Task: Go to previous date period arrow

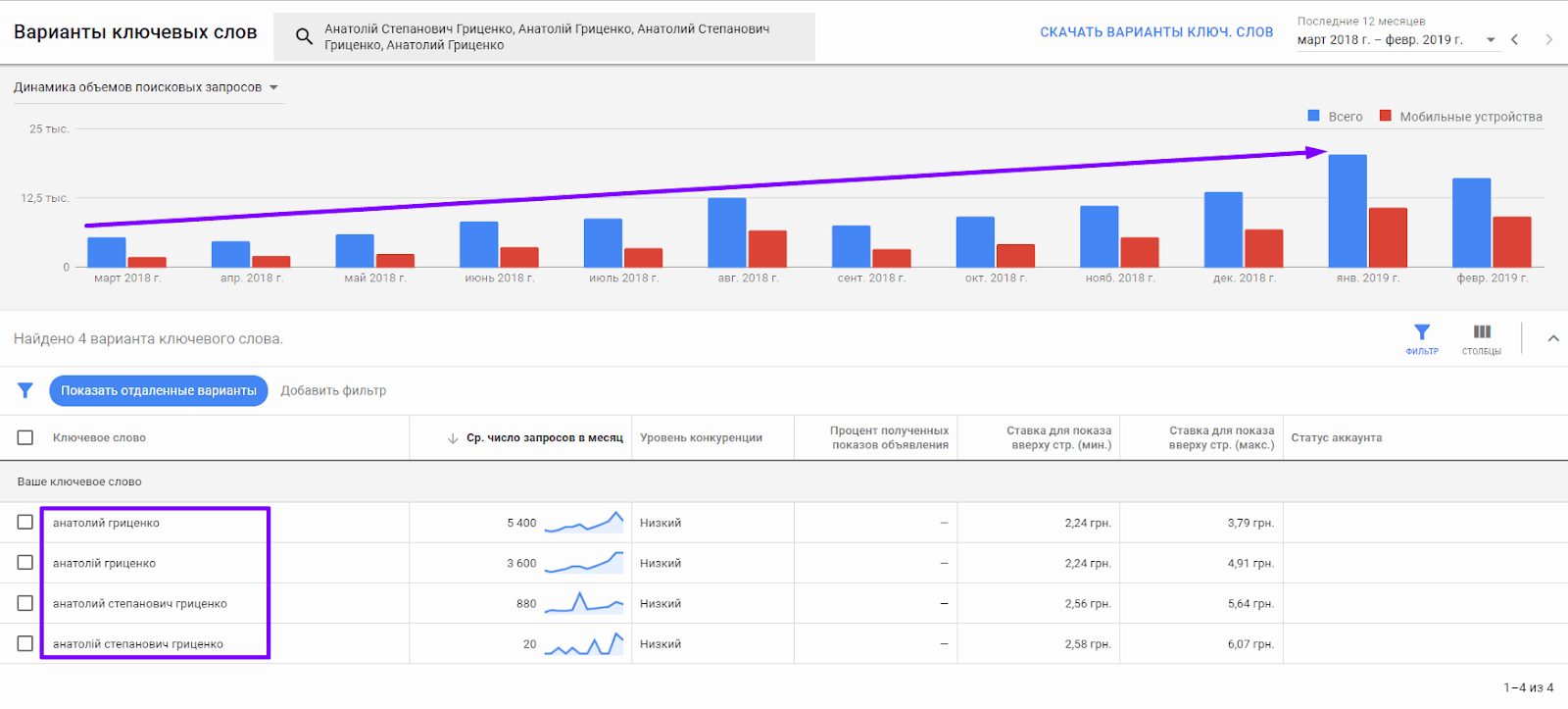Action: (x=1515, y=39)
